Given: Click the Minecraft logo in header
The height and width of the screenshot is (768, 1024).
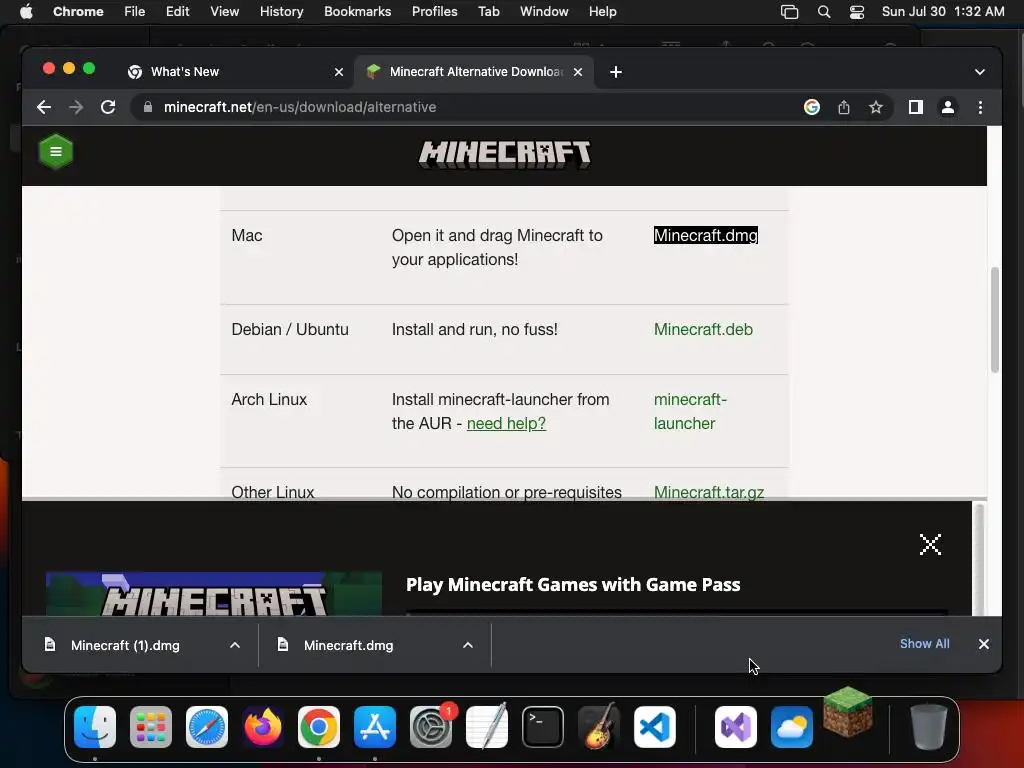Looking at the screenshot, I should (x=504, y=154).
